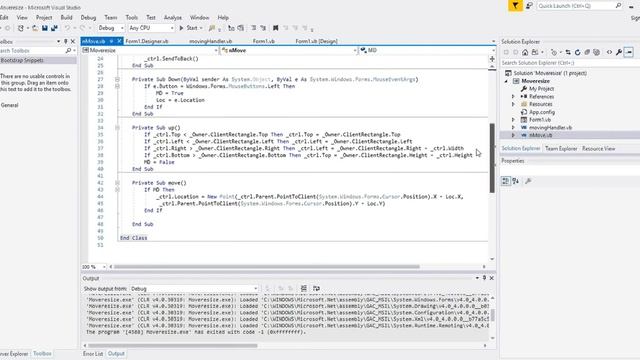The width and height of the screenshot is (640, 360).
Task: Open the MD member dropdown
Action: point(428,51)
